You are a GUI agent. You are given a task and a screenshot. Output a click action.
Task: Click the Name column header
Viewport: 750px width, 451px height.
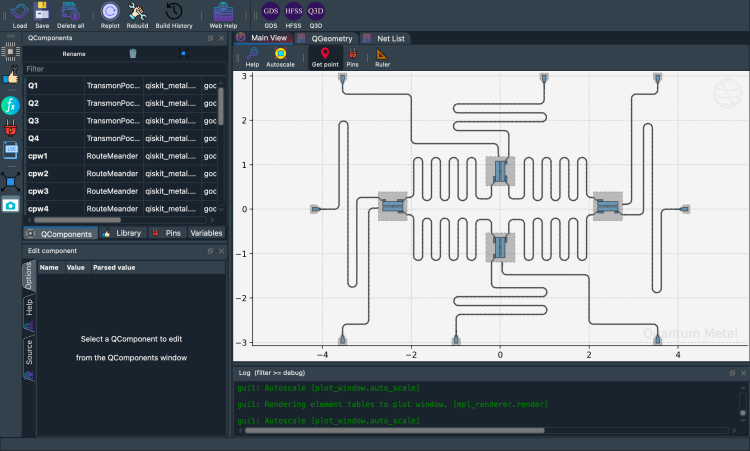tap(49, 267)
